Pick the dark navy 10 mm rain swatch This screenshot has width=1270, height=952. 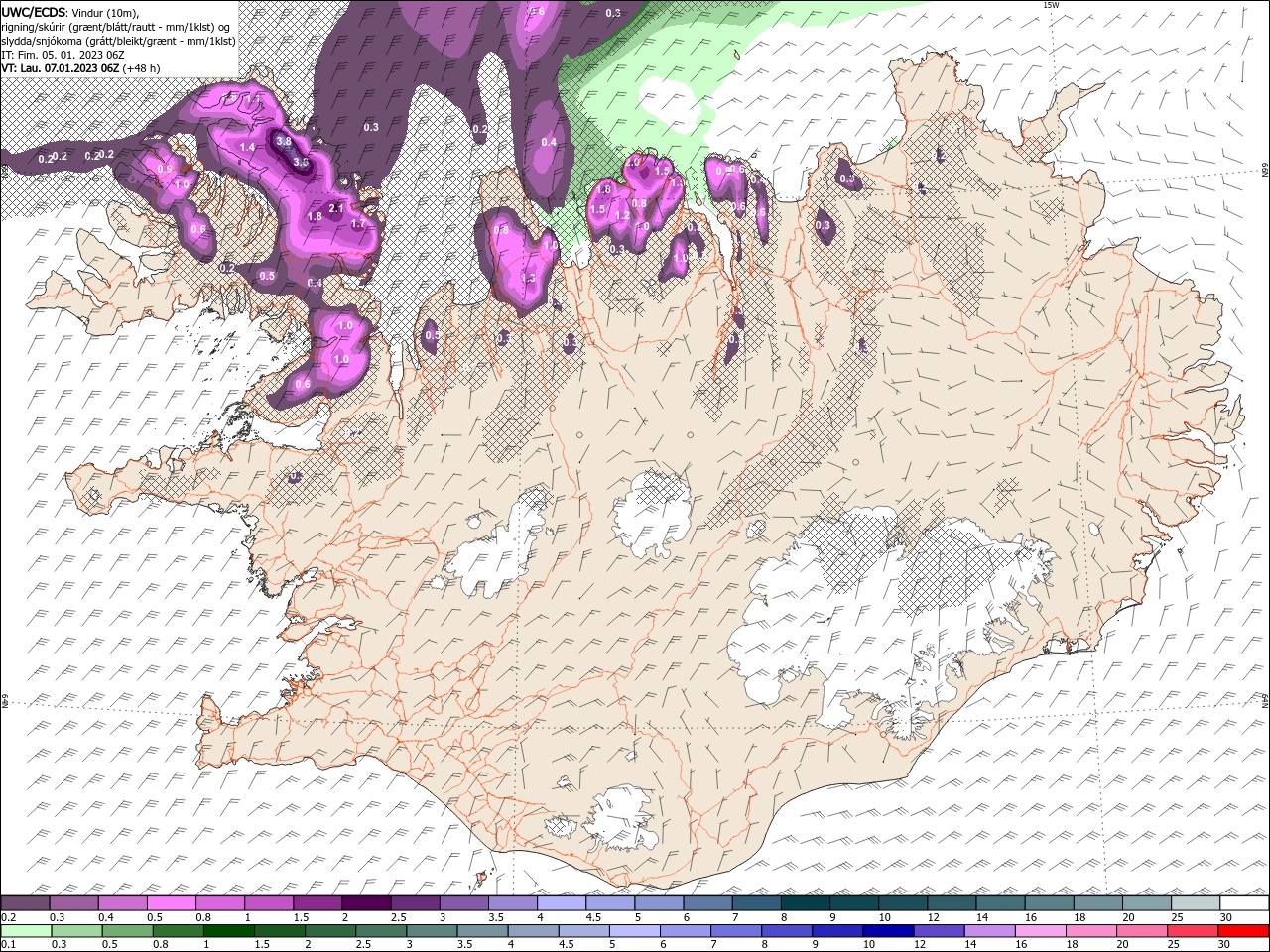pos(888,931)
